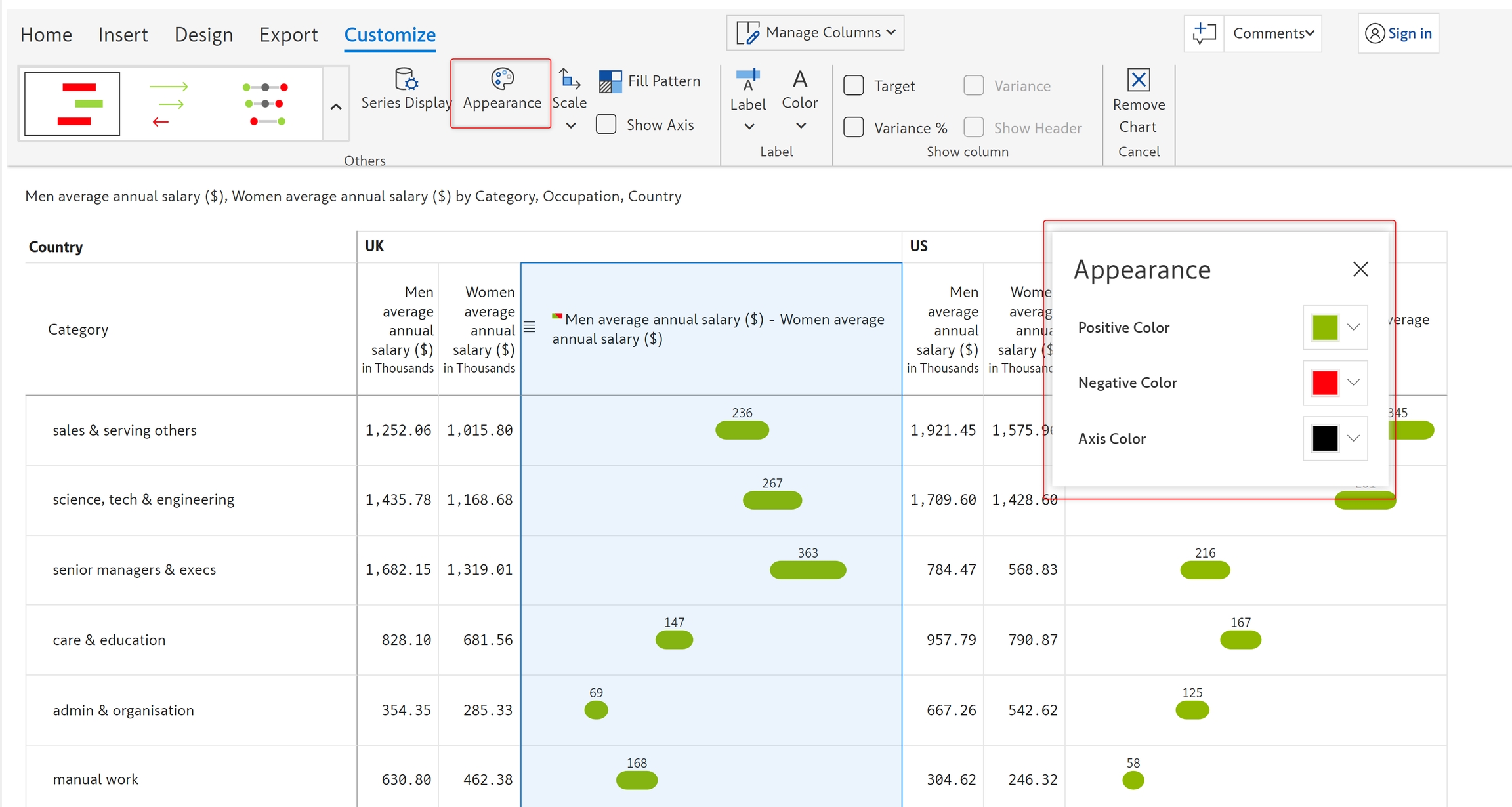This screenshot has width=1512, height=807.
Task: Click the Remove Chart icon
Action: pos(1139,80)
